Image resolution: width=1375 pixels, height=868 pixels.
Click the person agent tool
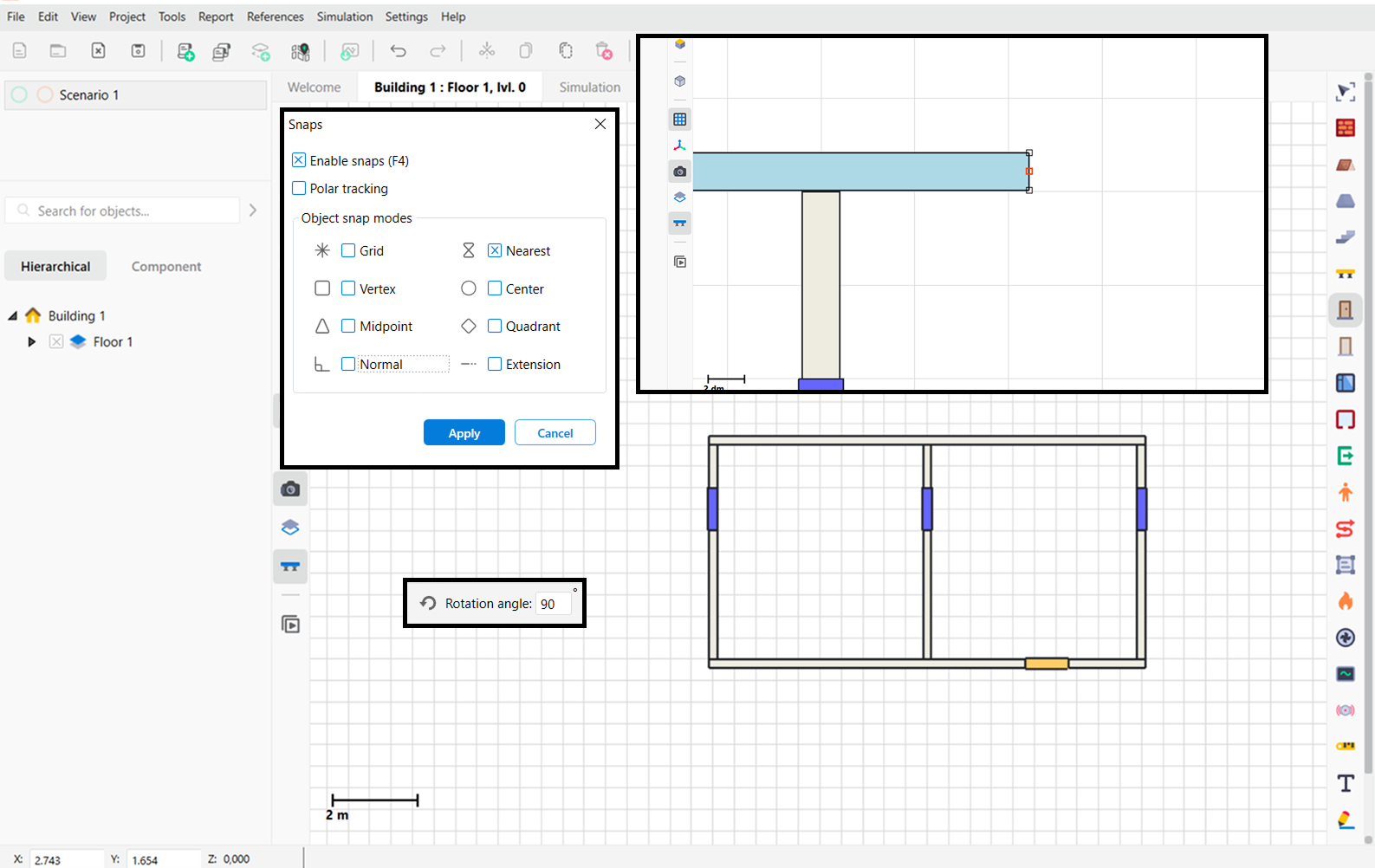(1345, 492)
